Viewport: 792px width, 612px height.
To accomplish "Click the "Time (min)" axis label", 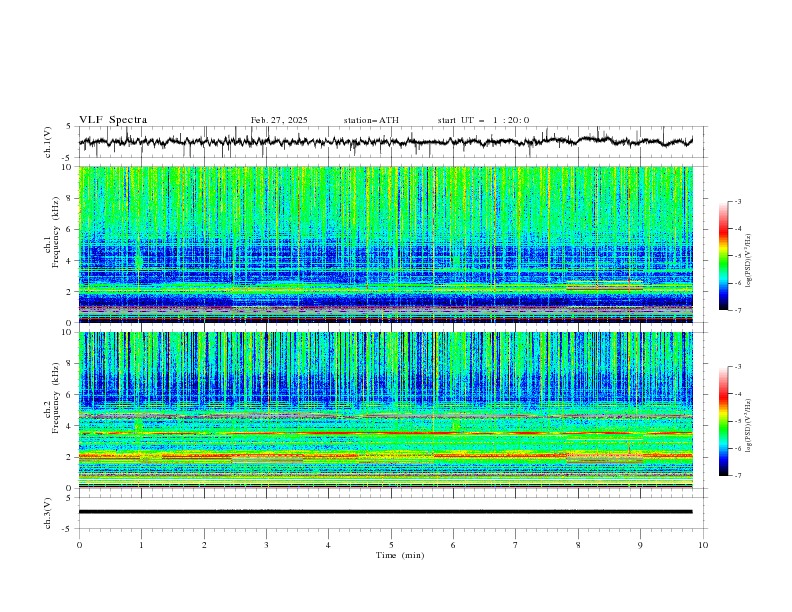I will point(400,555).
